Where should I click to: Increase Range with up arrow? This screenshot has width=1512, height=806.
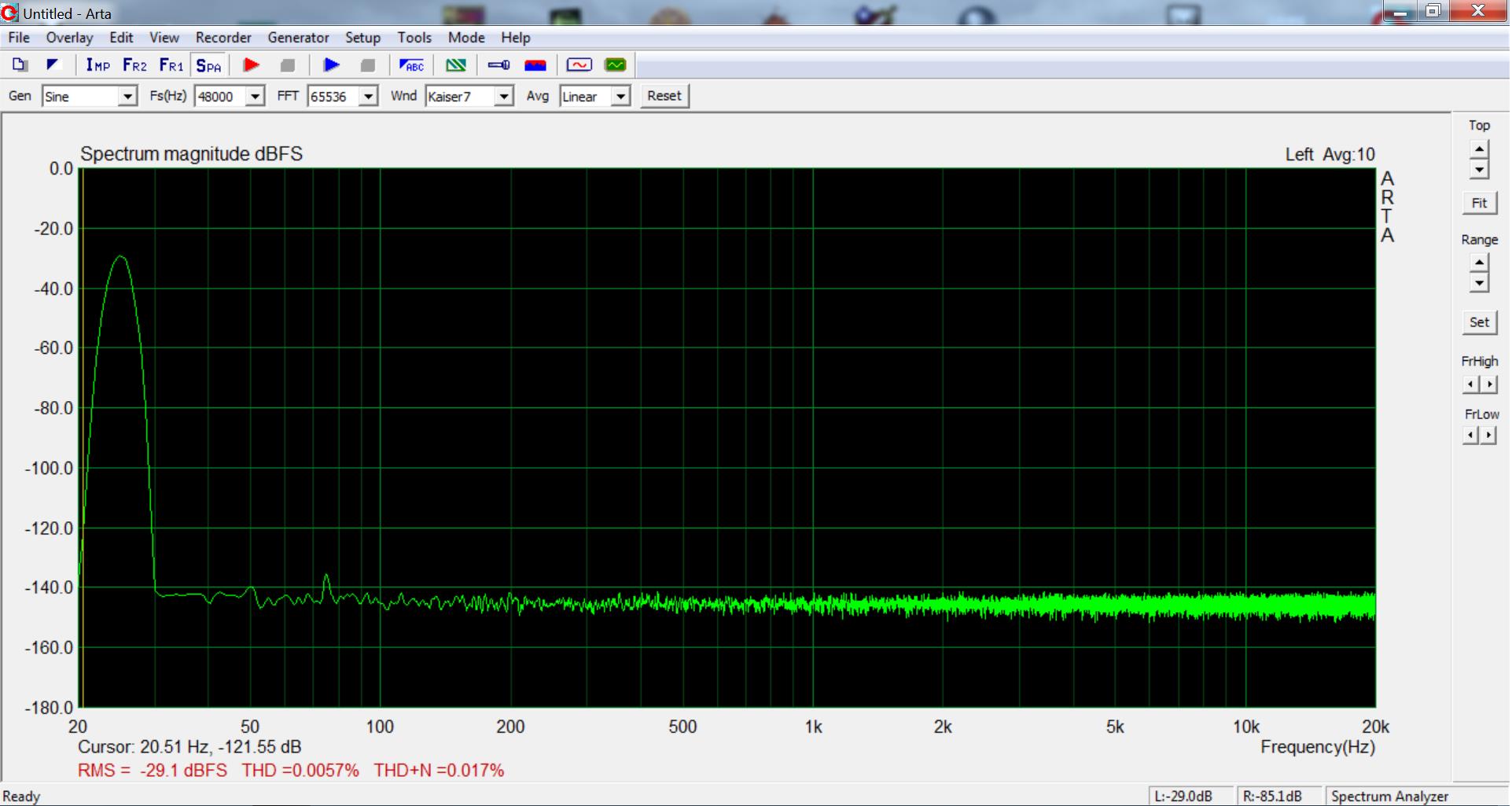1479,263
